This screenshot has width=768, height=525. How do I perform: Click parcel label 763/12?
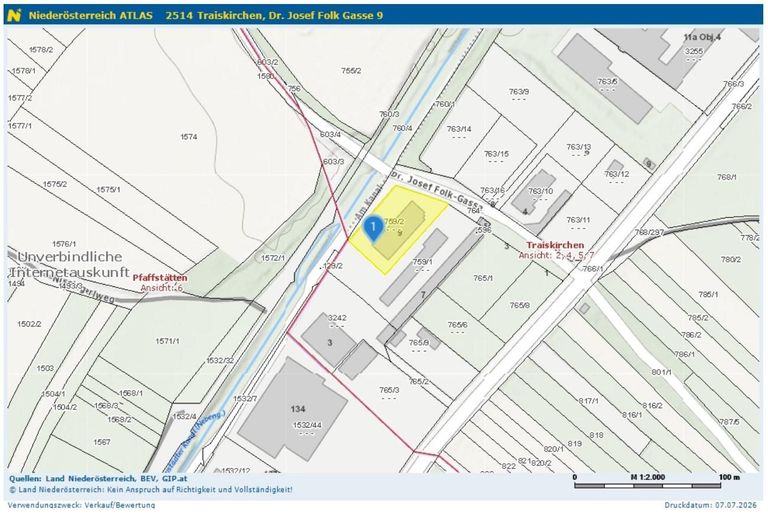[x=617, y=174]
